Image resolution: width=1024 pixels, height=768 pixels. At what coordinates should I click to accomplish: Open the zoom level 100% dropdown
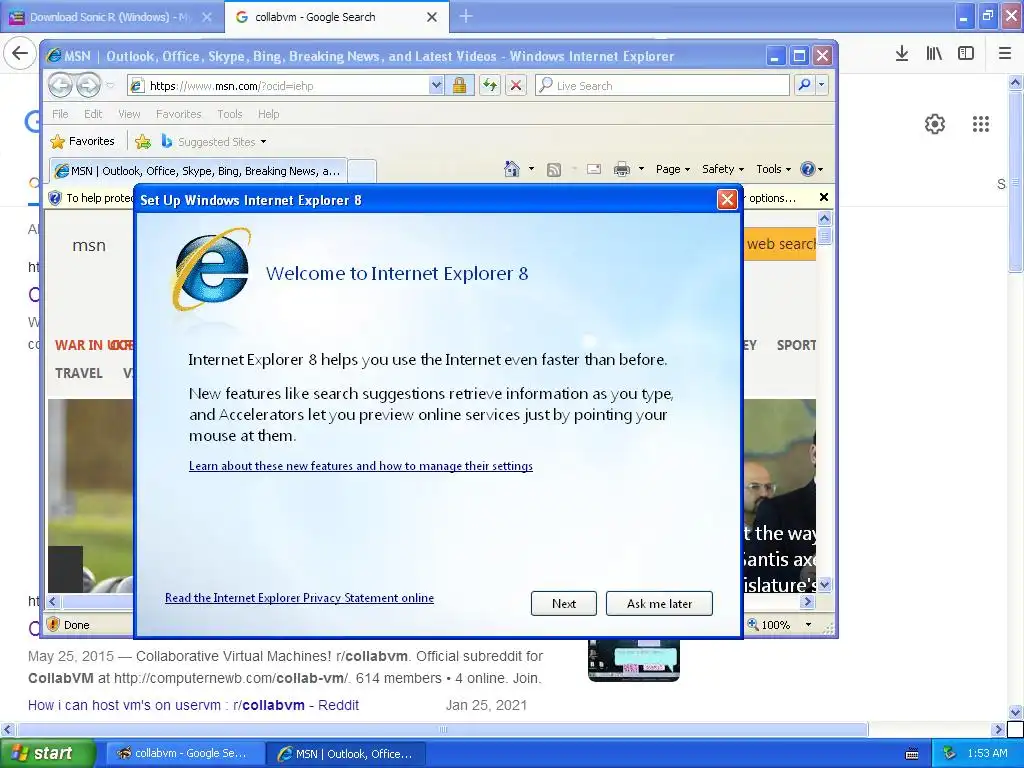coord(808,625)
